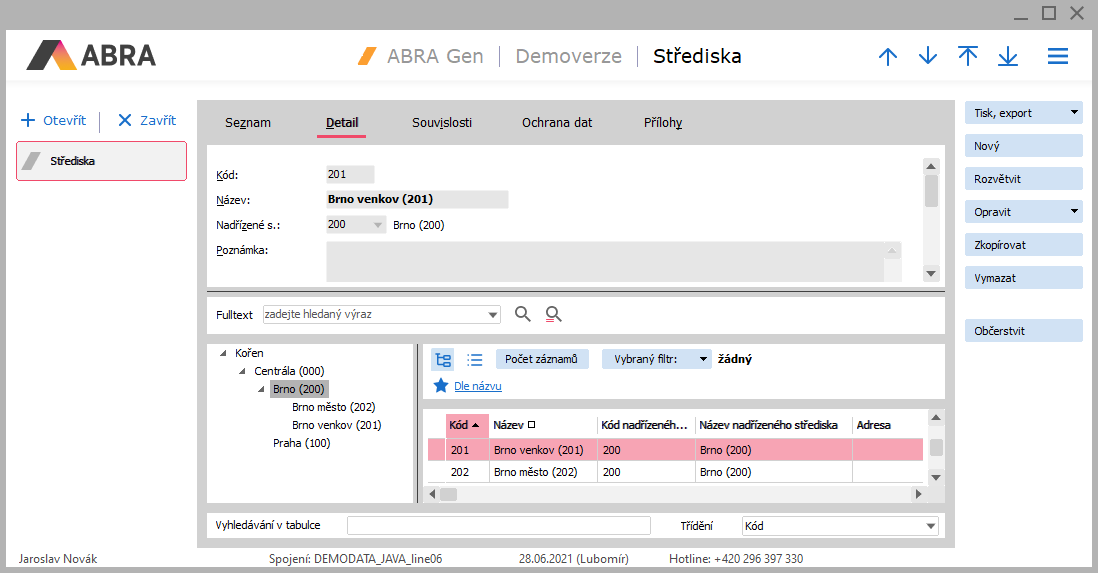The image size is (1098, 573).
Task: Click the advanced search magnifier icon
Action: (553, 314)
